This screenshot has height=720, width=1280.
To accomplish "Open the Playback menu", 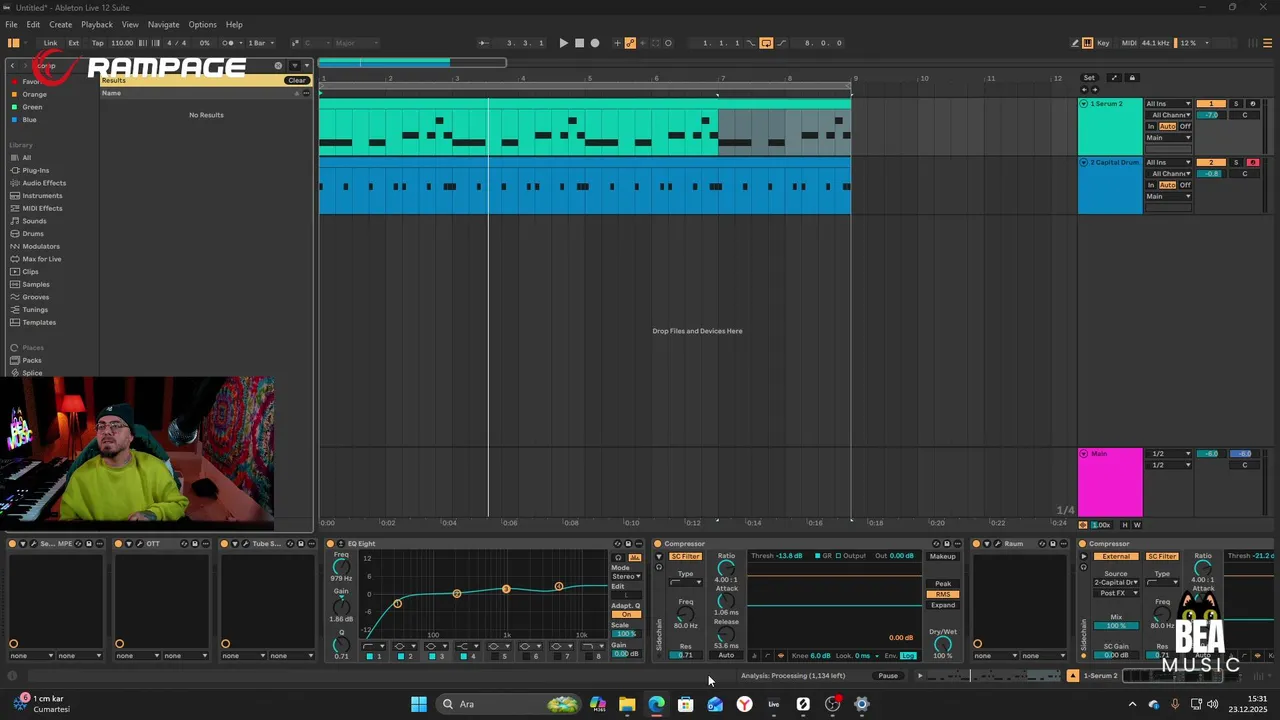I will [x=97, y=24].
